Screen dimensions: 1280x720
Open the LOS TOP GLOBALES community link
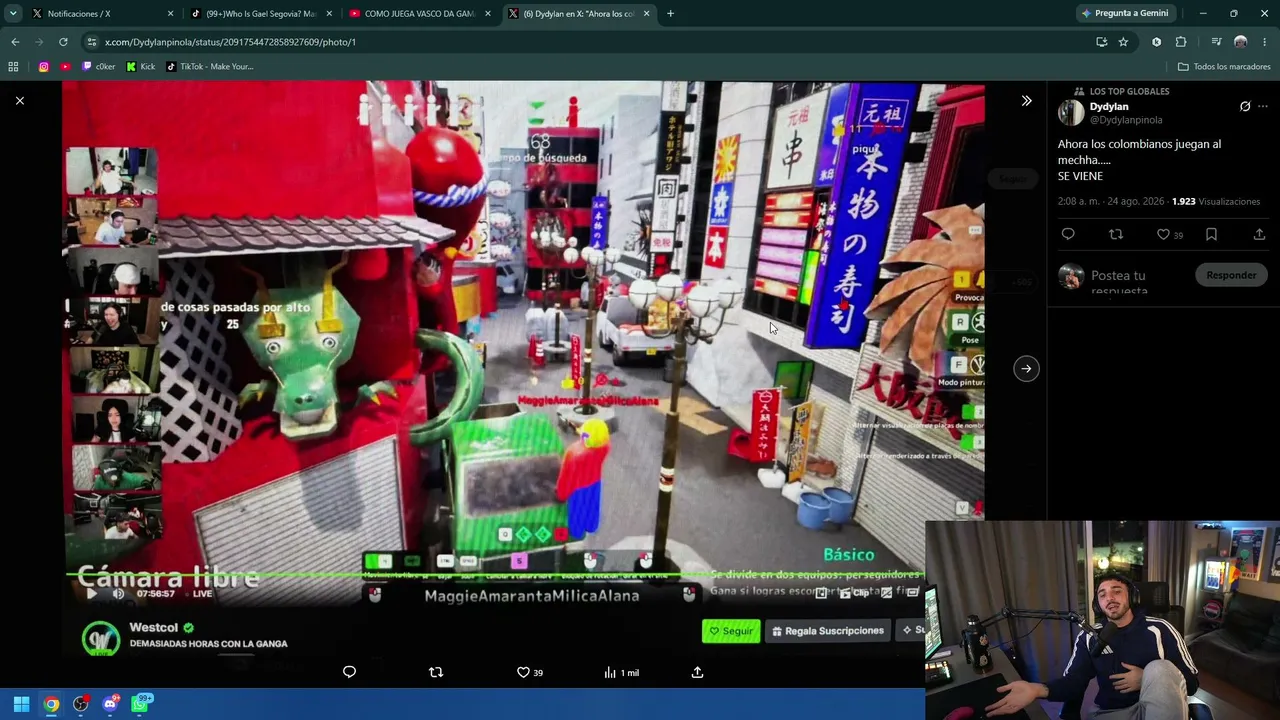coord(1129,91)
